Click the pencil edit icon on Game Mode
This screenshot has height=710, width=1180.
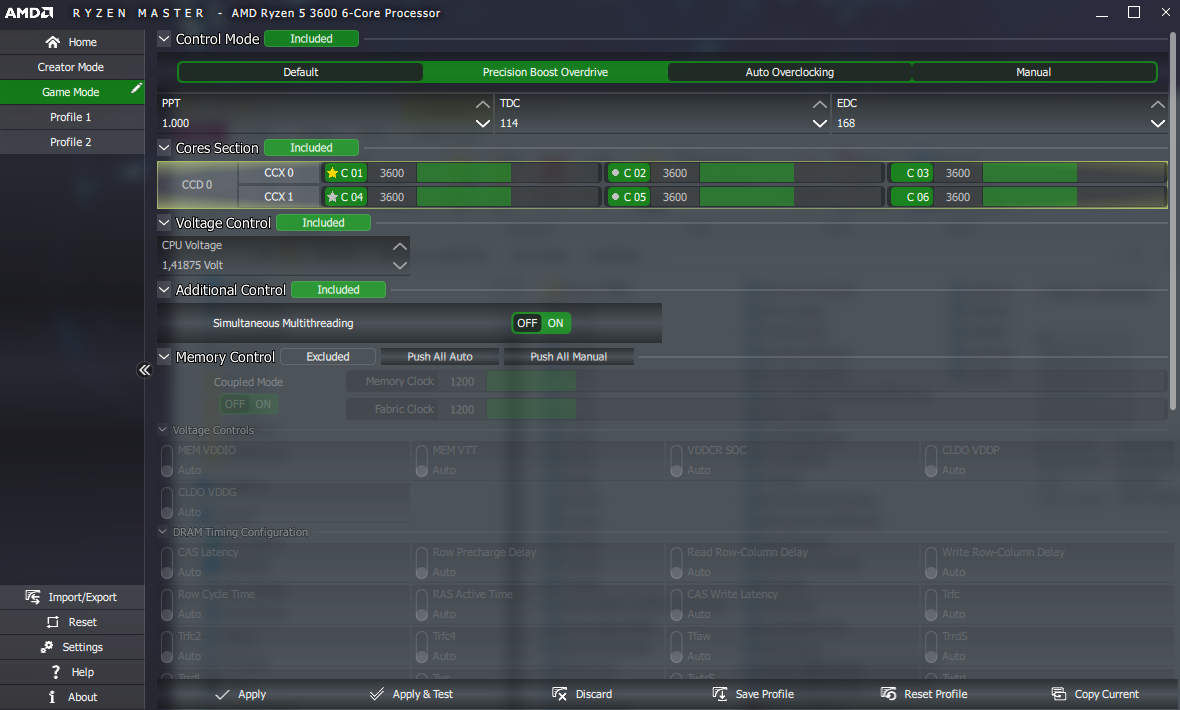[136, 88]
